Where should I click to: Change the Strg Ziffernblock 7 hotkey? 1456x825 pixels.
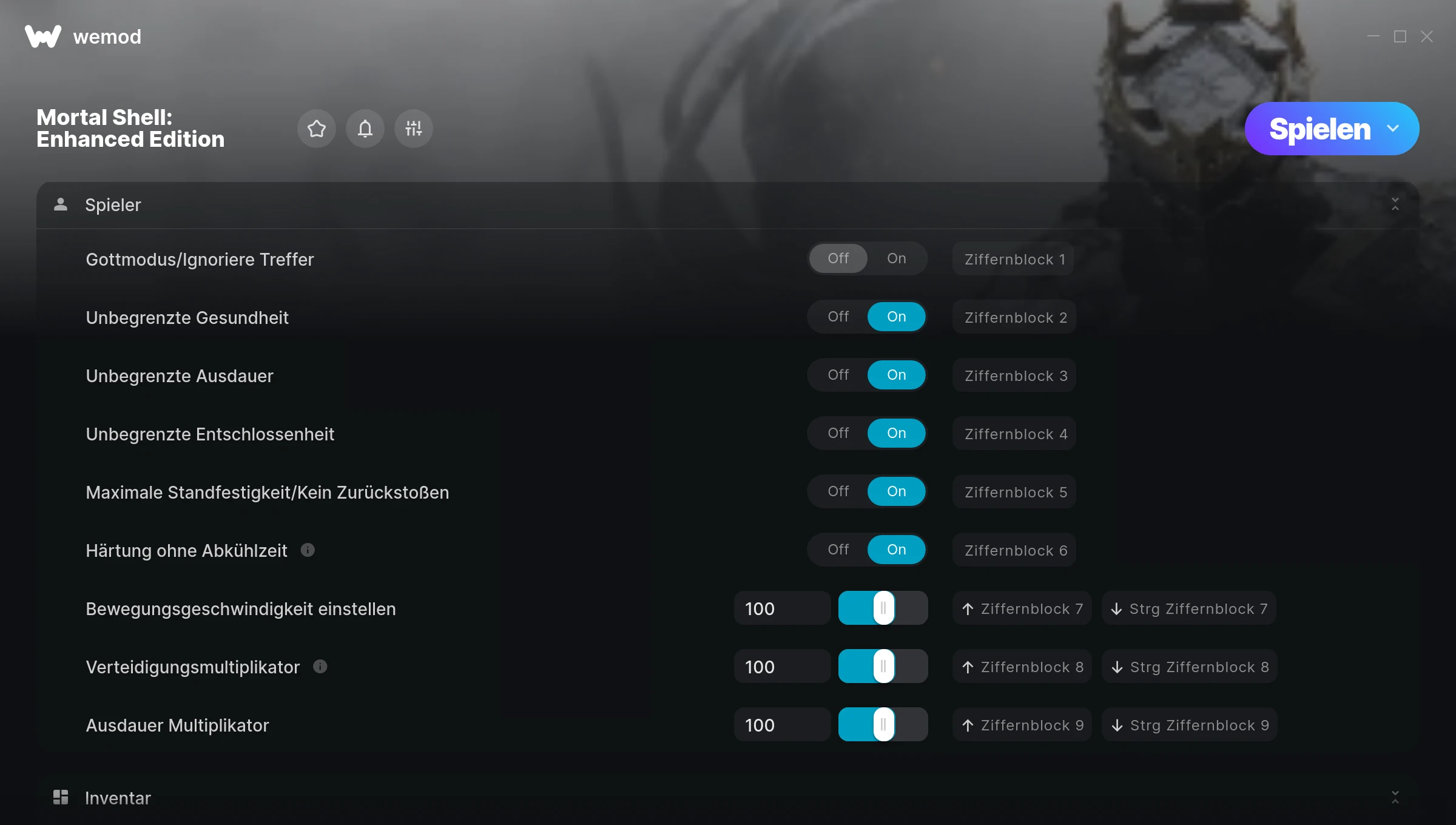(1189, 608)
